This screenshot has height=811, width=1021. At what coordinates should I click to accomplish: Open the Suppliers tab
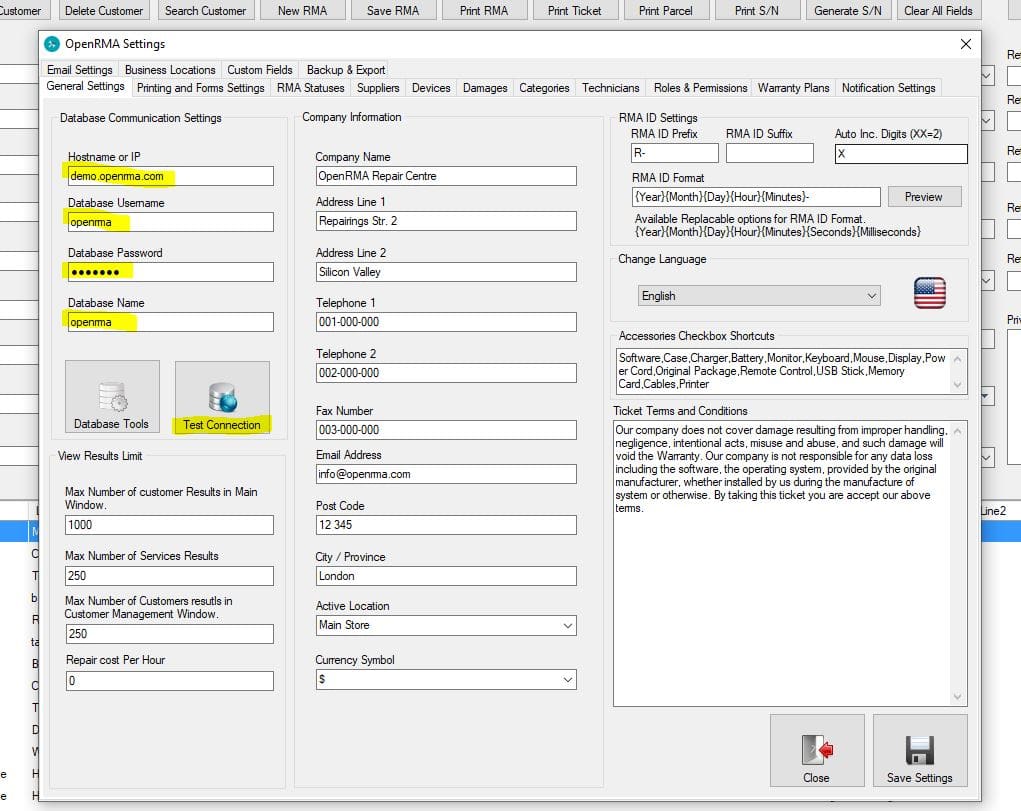[378, 88]
